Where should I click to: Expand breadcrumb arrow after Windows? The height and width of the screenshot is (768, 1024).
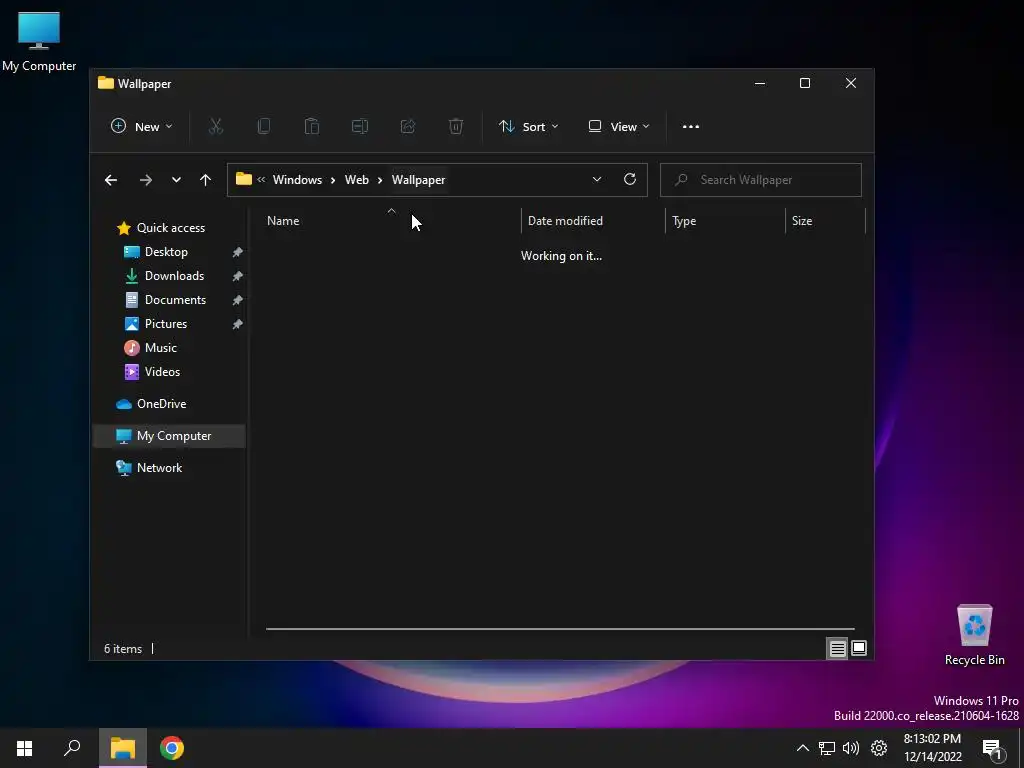point(333,180)
